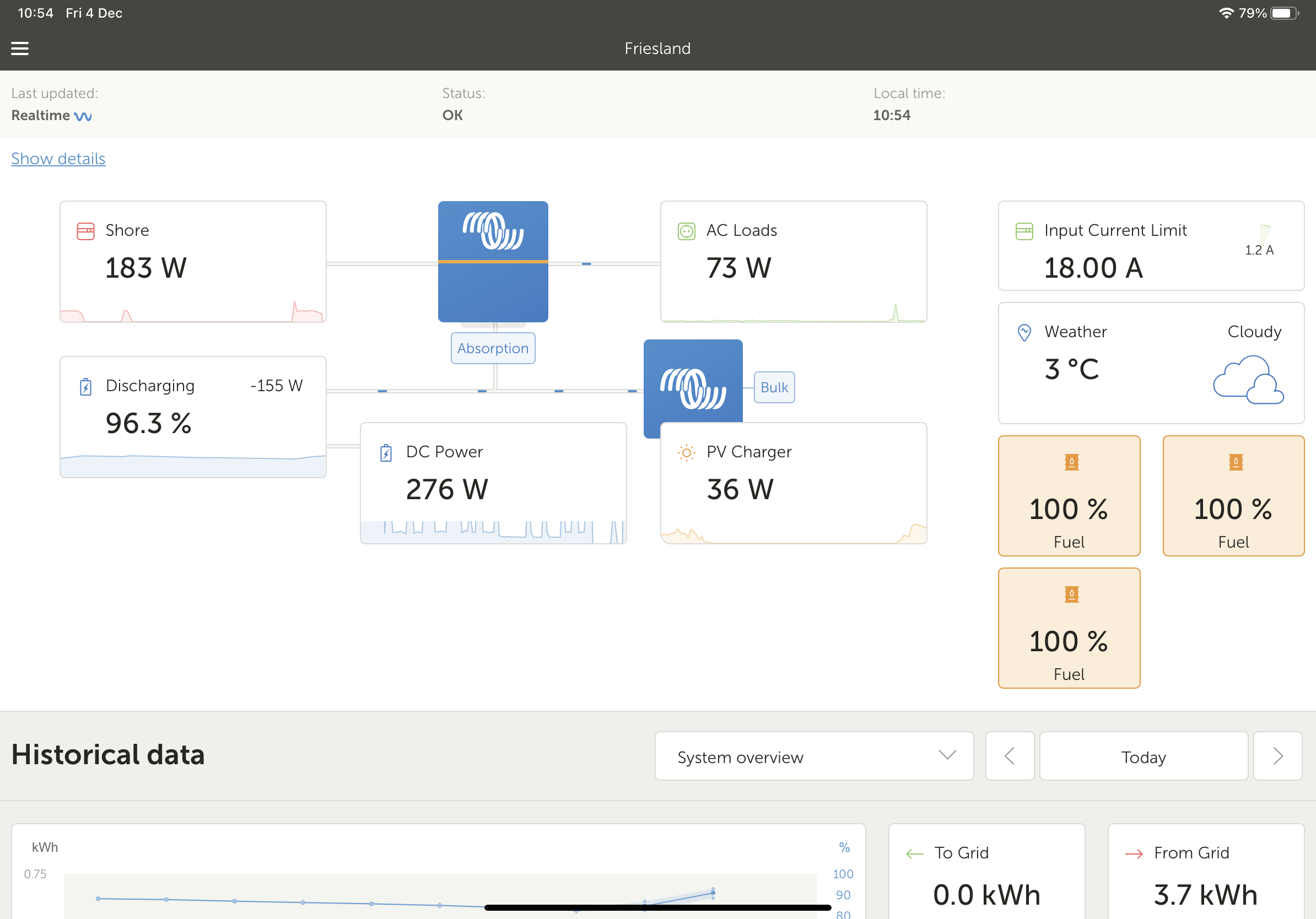Tap the DC Power battery icon

tap(386, 453)
